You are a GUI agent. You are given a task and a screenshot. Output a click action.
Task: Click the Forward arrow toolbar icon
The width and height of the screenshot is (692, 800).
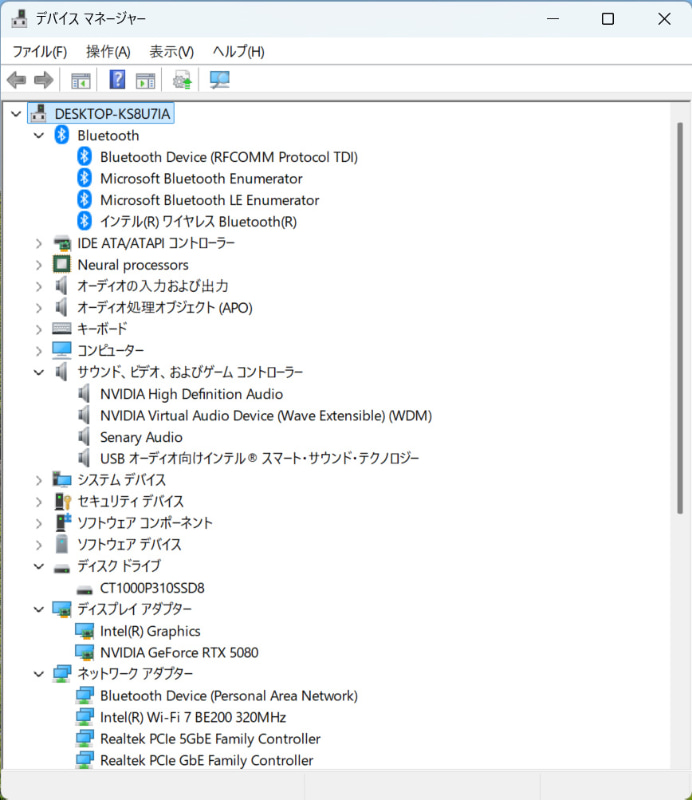coord(43,80)
